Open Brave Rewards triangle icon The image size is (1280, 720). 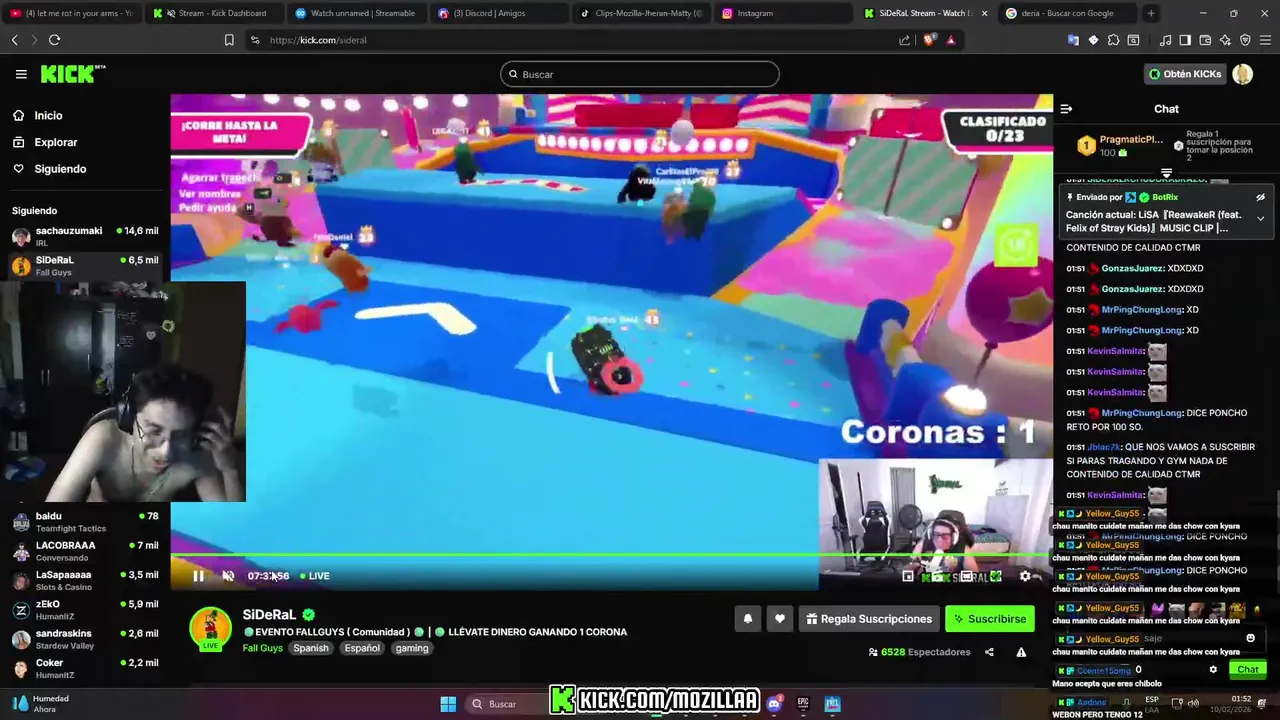pos(950,40)
